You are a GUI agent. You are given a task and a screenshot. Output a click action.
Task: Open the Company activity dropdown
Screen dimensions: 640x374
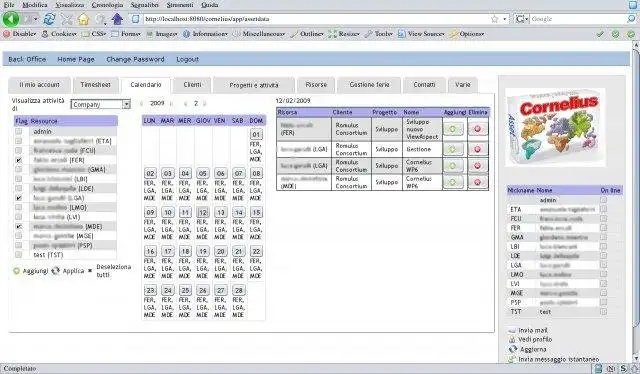pos(100,104)
